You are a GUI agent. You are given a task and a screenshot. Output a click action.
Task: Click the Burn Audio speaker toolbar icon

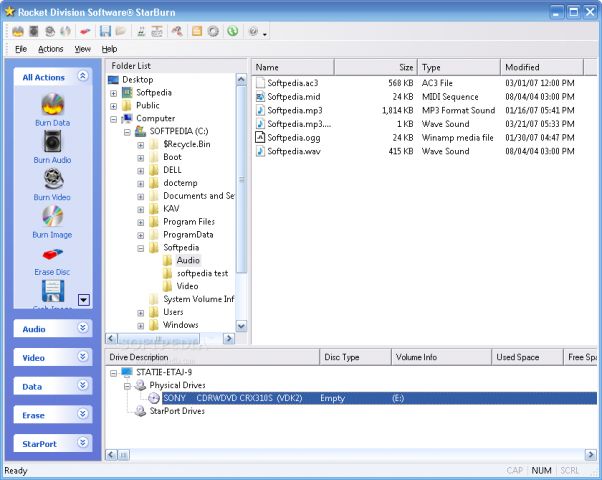(34, 31)
